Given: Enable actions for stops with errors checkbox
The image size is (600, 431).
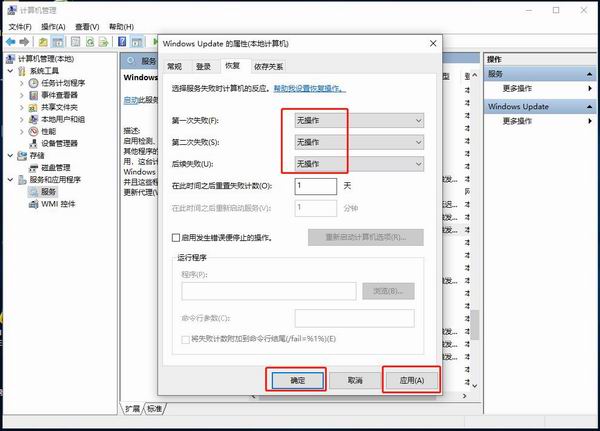Looking at the screenshot, I should [x=176, y=238].
